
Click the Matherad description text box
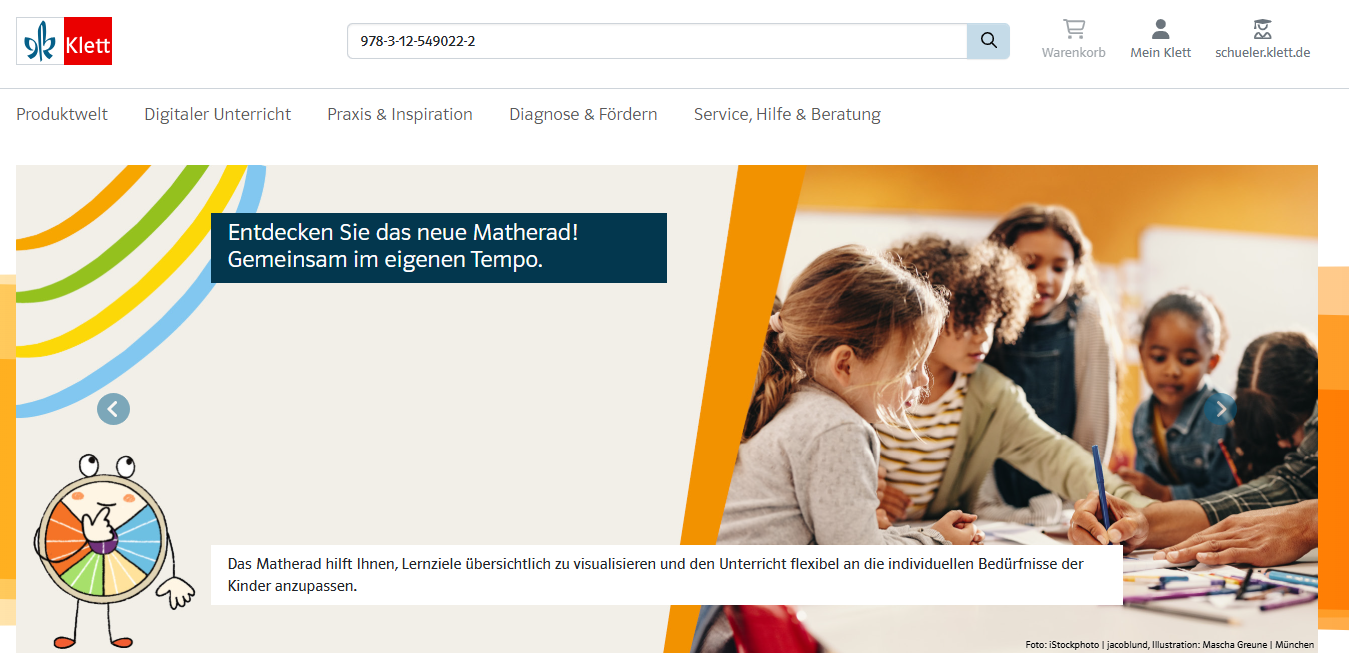[x=667, y=575]
